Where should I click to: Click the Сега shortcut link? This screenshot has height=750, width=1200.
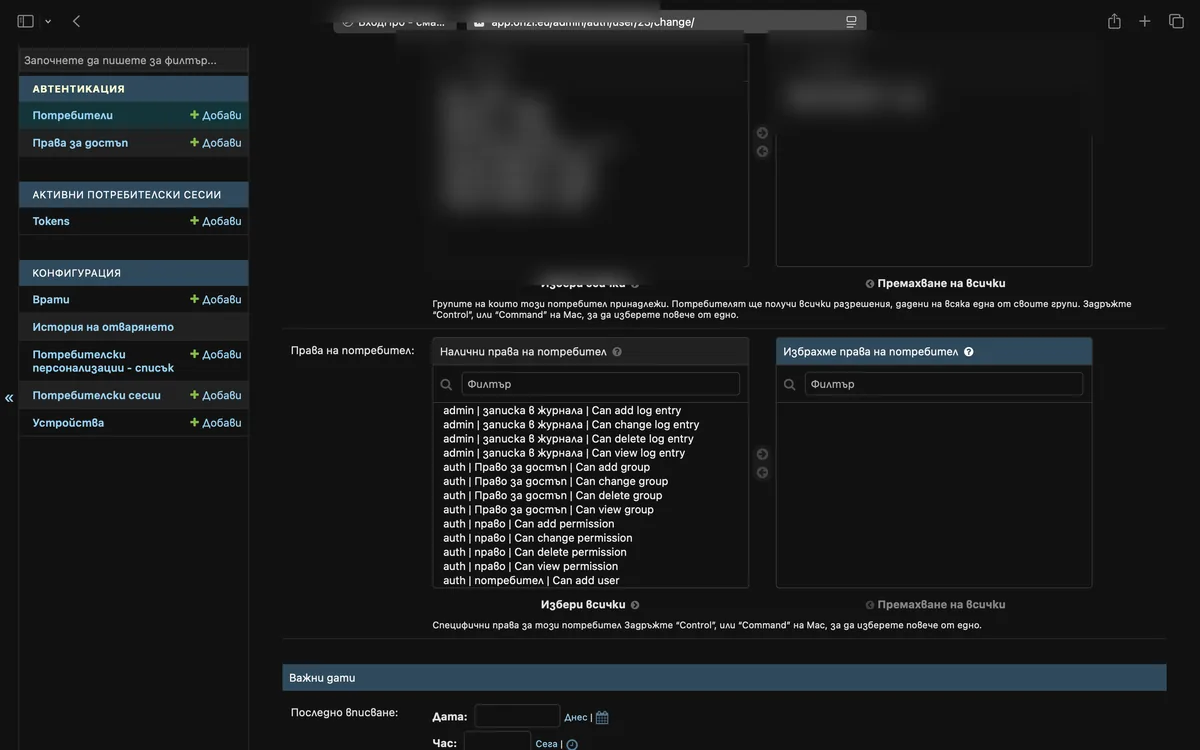tap(546, 744)
